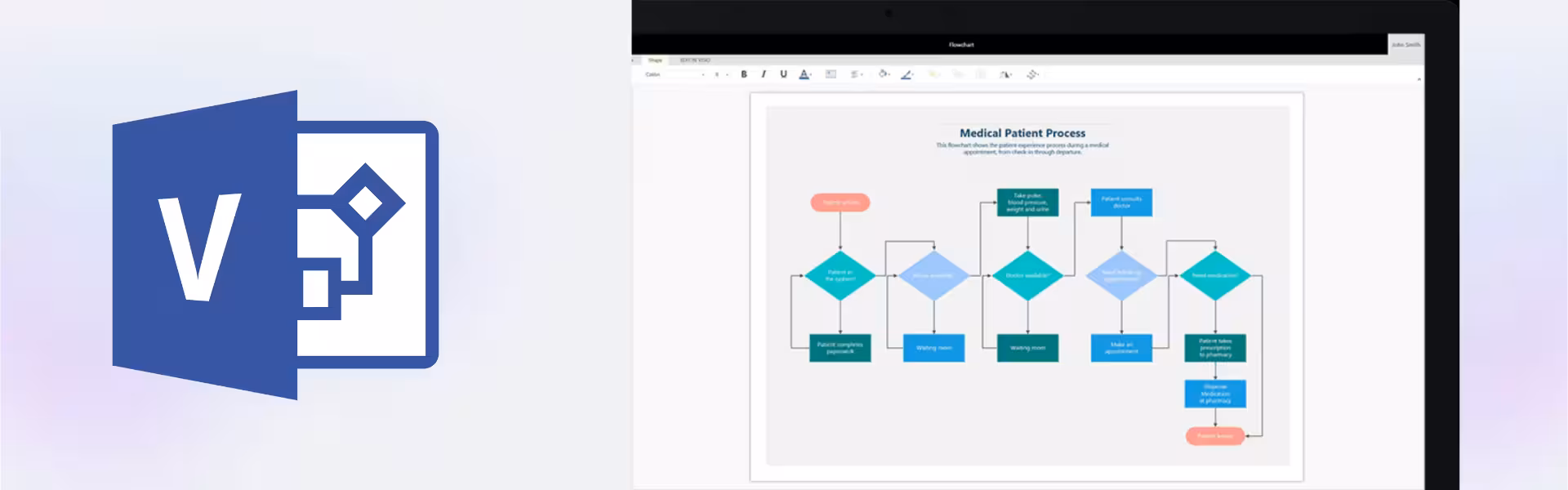Select the flowchart description subtitle text

[x=1022, y=149]
